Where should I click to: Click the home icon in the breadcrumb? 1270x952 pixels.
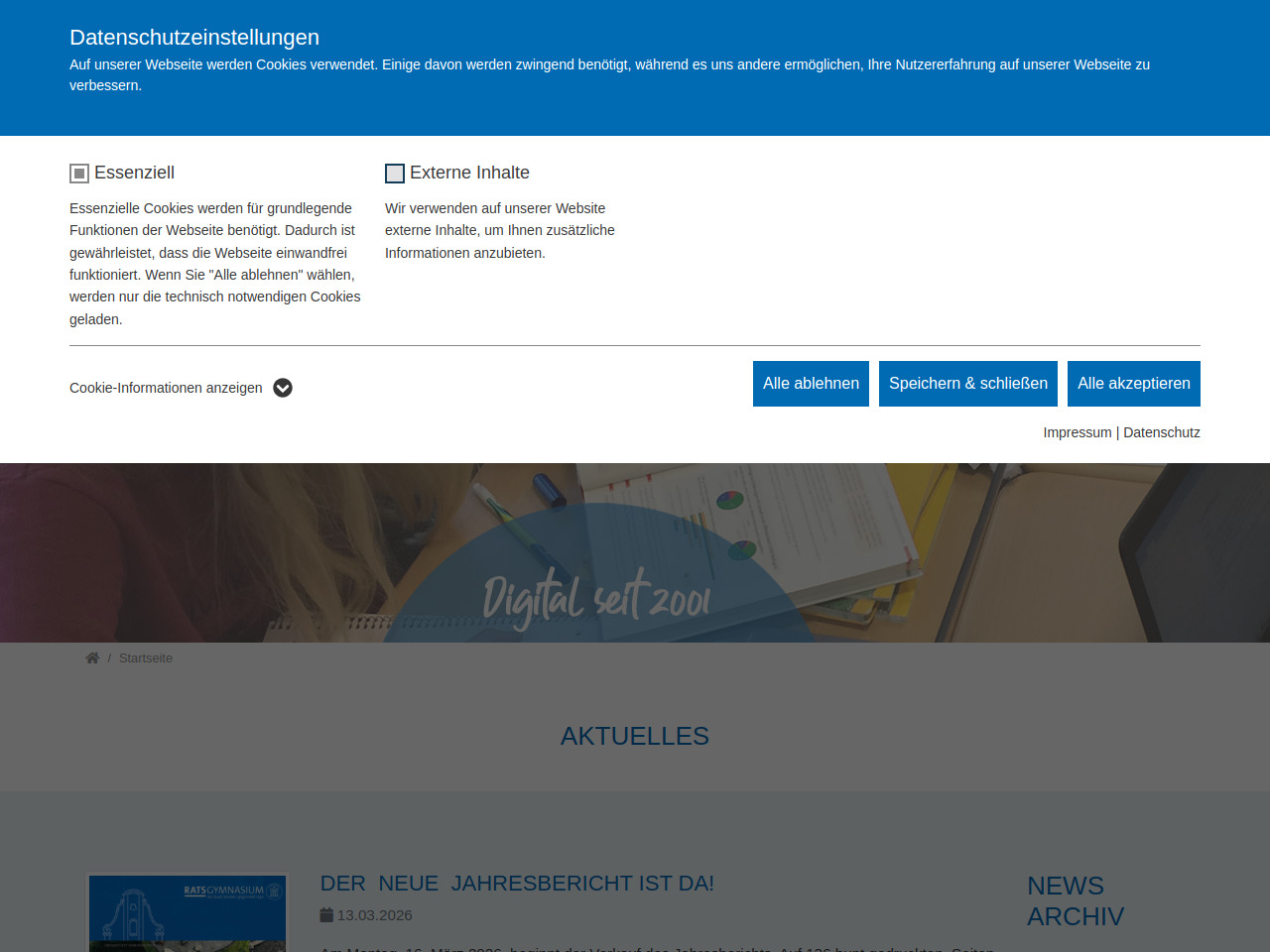92,658
